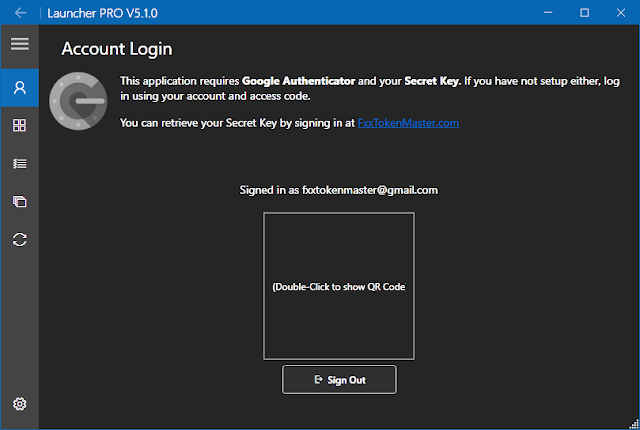
Task: Close the Launcher PRO window
Action: pos(621,13)
